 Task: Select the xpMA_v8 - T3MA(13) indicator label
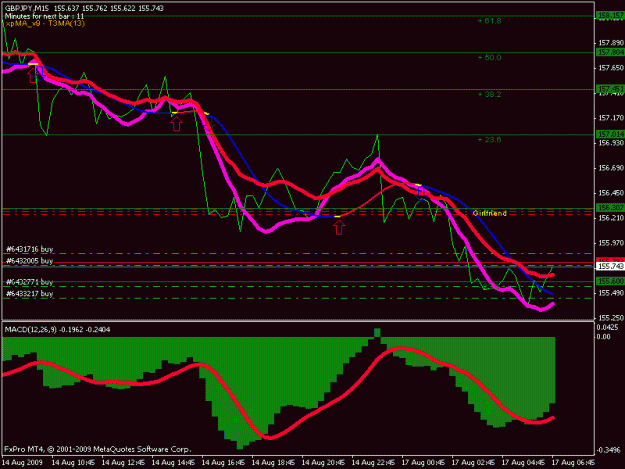(x=45, y=24)
